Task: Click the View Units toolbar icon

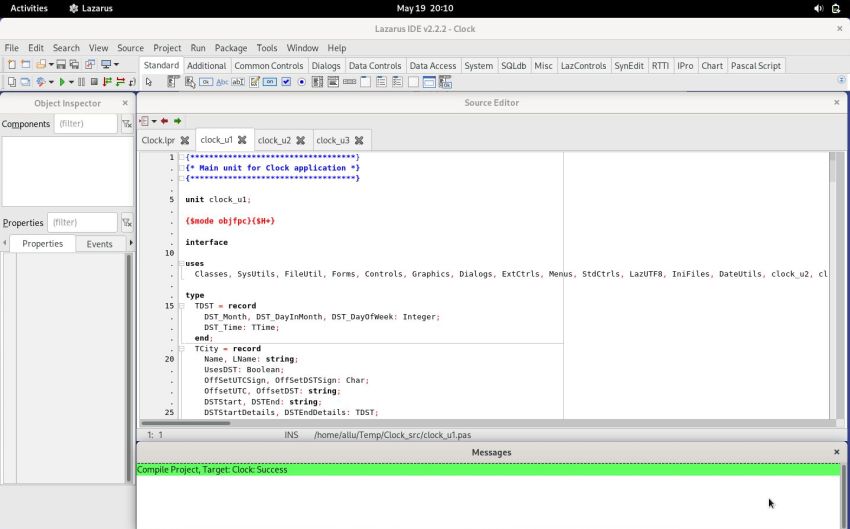Action: point(11,82)
